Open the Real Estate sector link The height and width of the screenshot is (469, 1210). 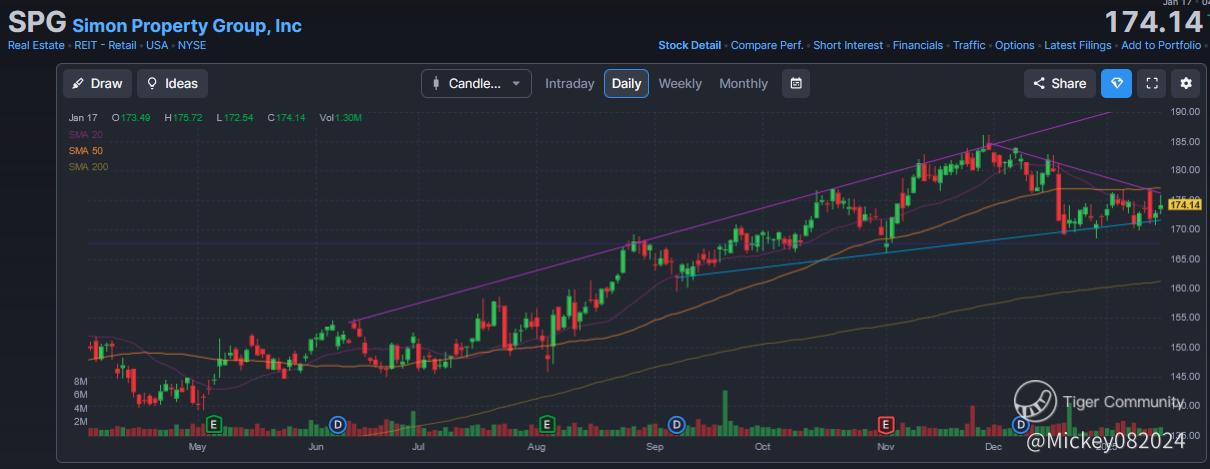(36, 45)
